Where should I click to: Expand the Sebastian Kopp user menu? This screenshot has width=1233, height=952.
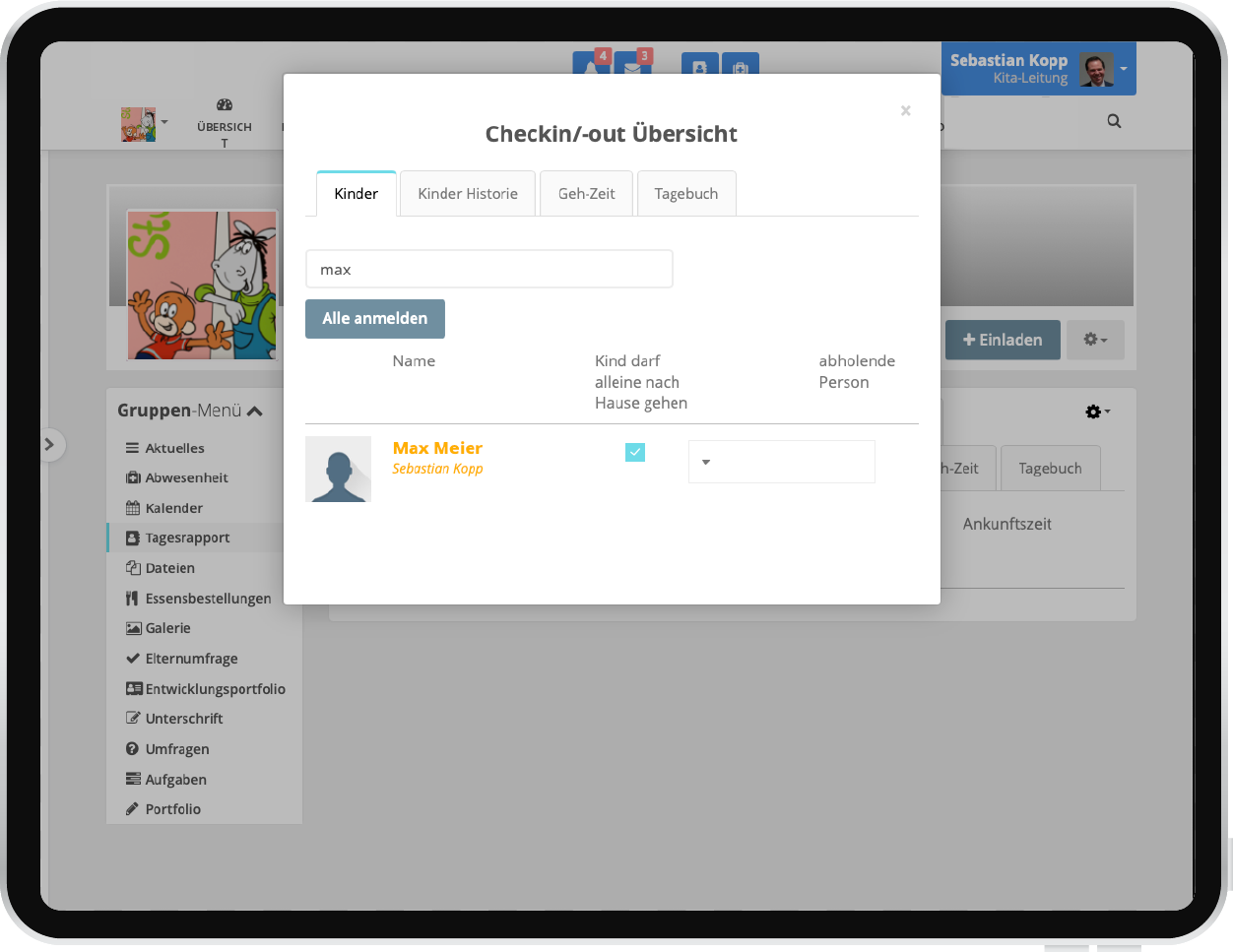(x=1123, y=69)
